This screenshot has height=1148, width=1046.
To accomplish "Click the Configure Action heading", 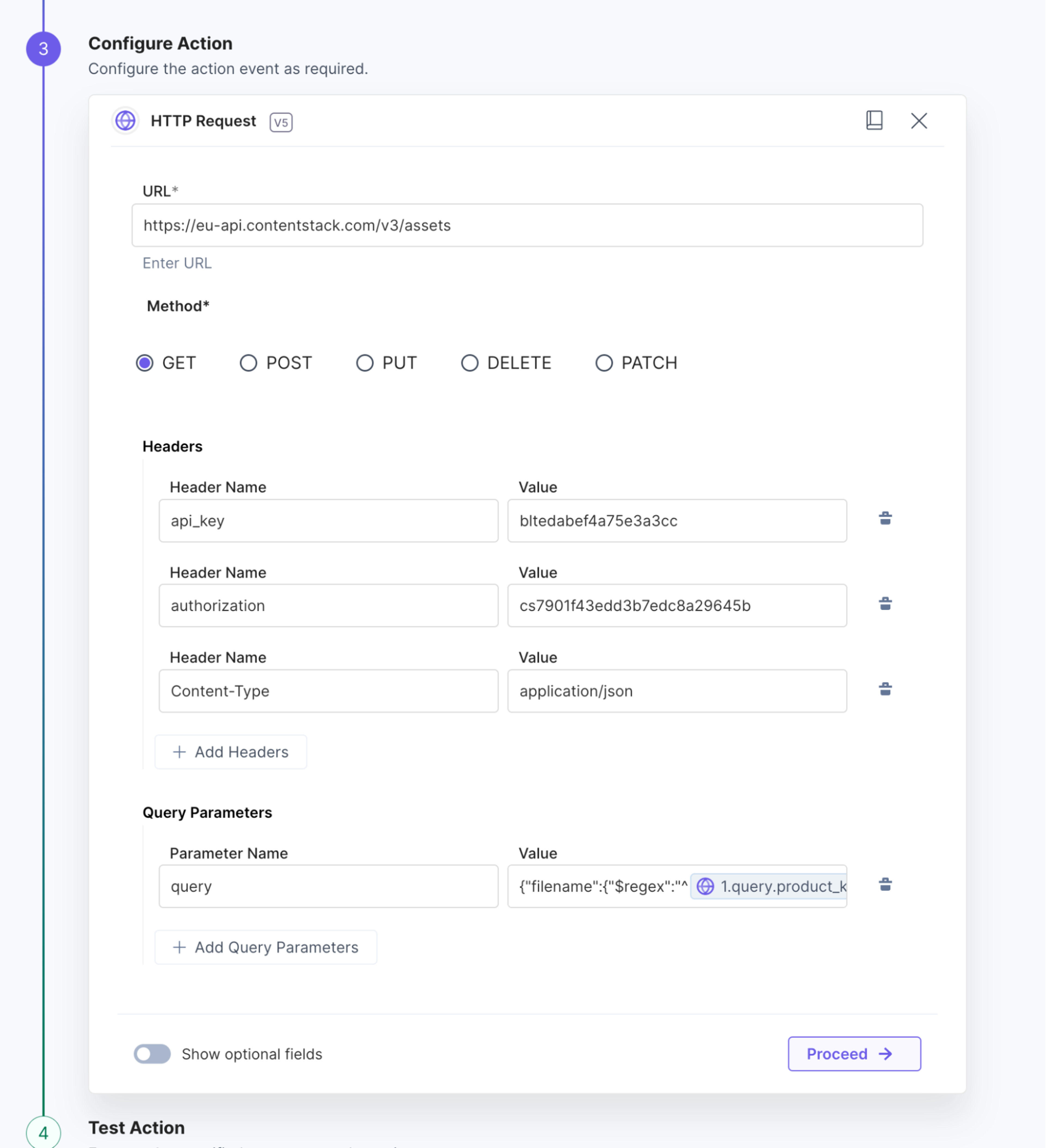I will click(x=160, y=43).
